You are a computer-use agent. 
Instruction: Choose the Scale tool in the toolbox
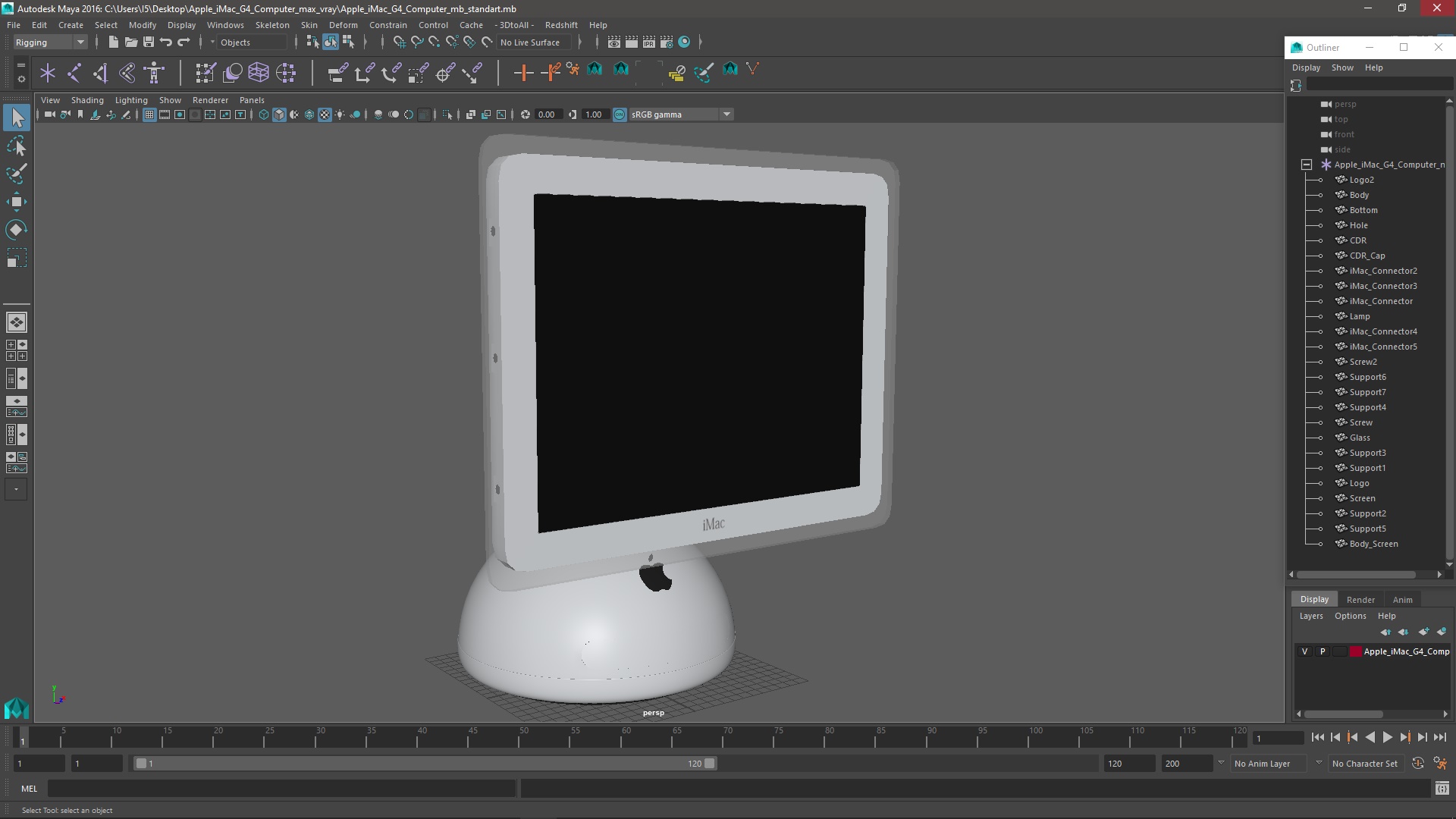click(17, 258)
